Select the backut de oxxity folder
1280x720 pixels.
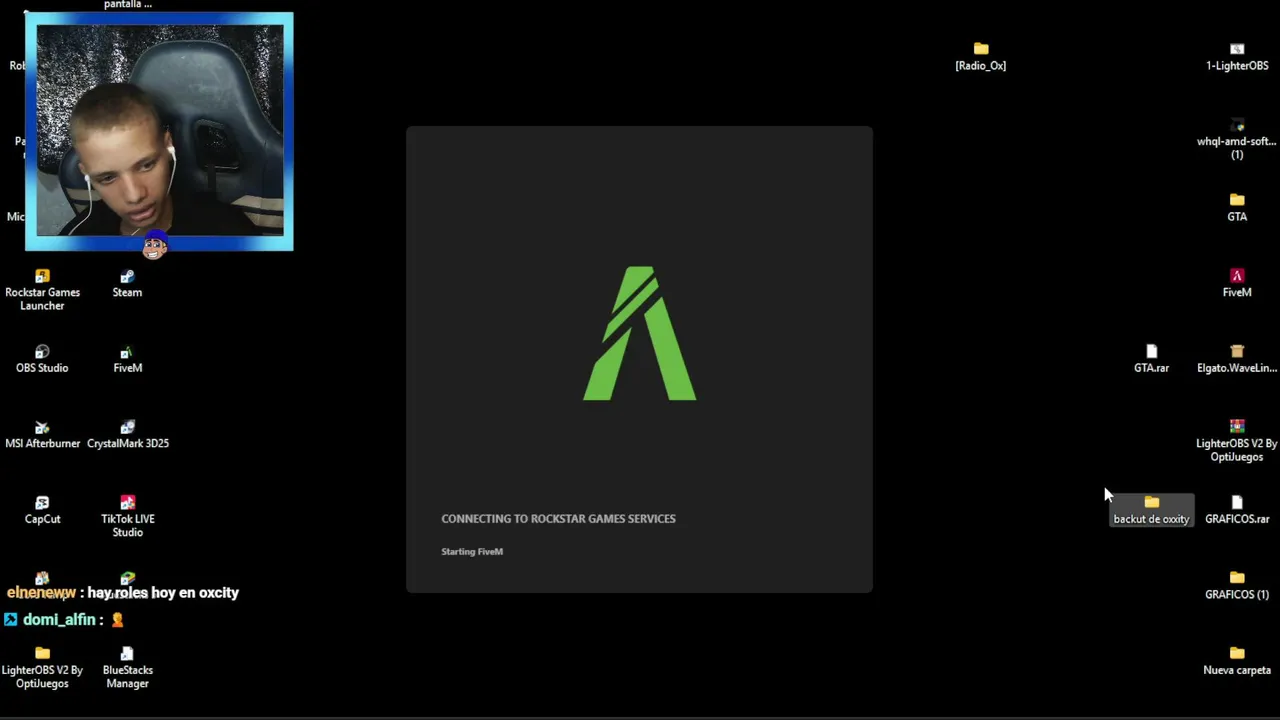pyautogui.click(x=1151, y=510)
